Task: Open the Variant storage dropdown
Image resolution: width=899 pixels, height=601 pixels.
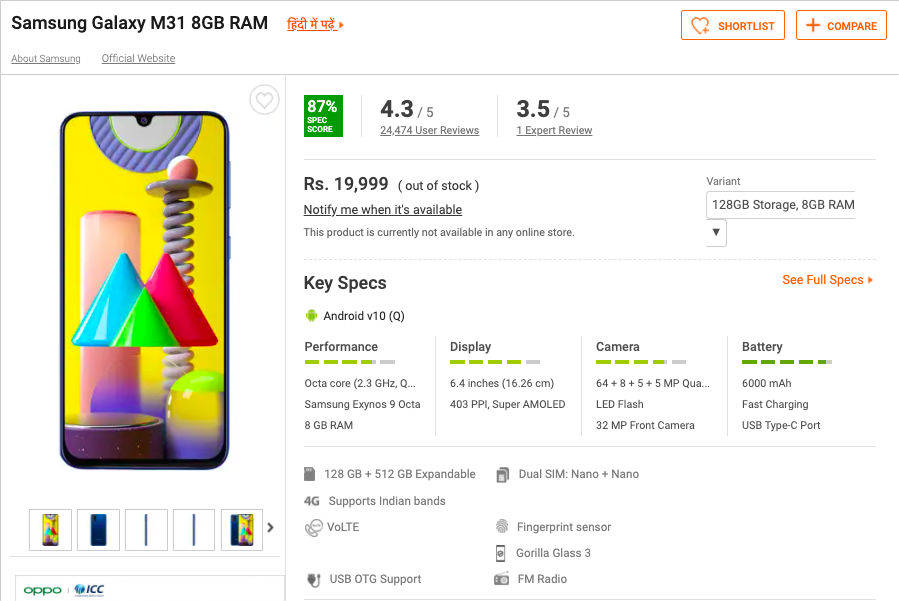Action: (x=716, y=232)
